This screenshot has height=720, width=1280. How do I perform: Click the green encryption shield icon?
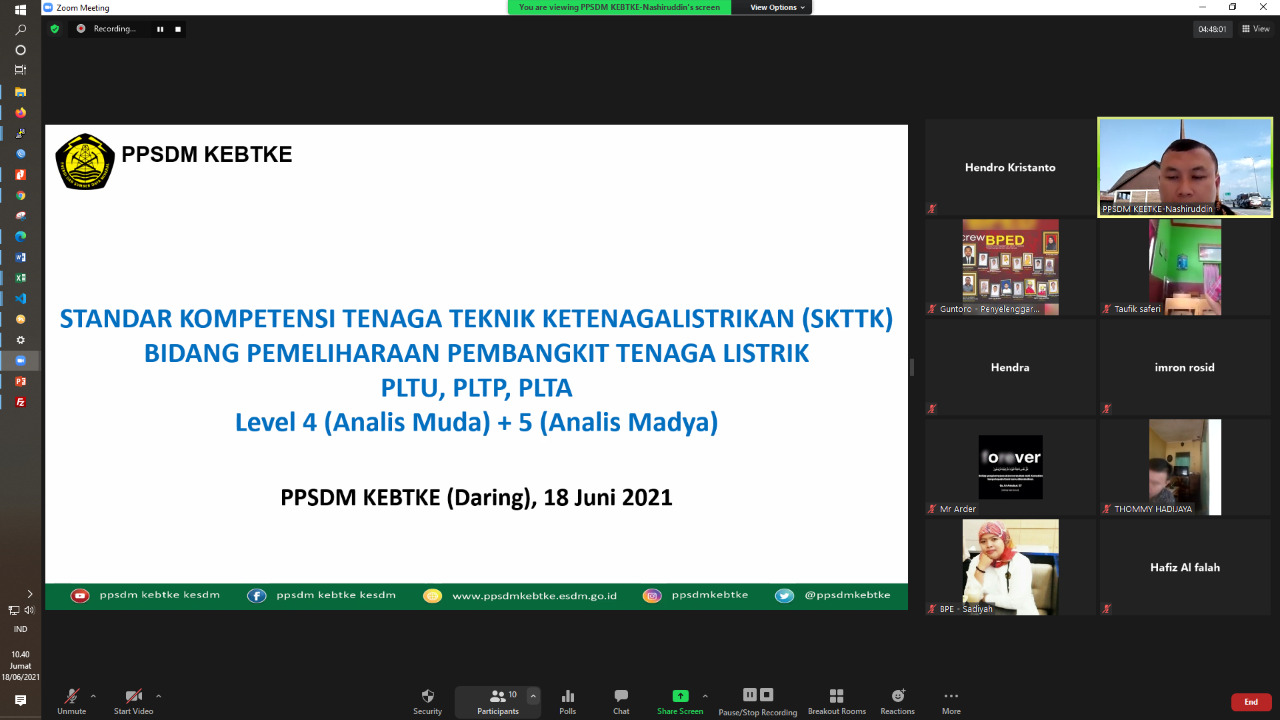(x=55, y=29)
